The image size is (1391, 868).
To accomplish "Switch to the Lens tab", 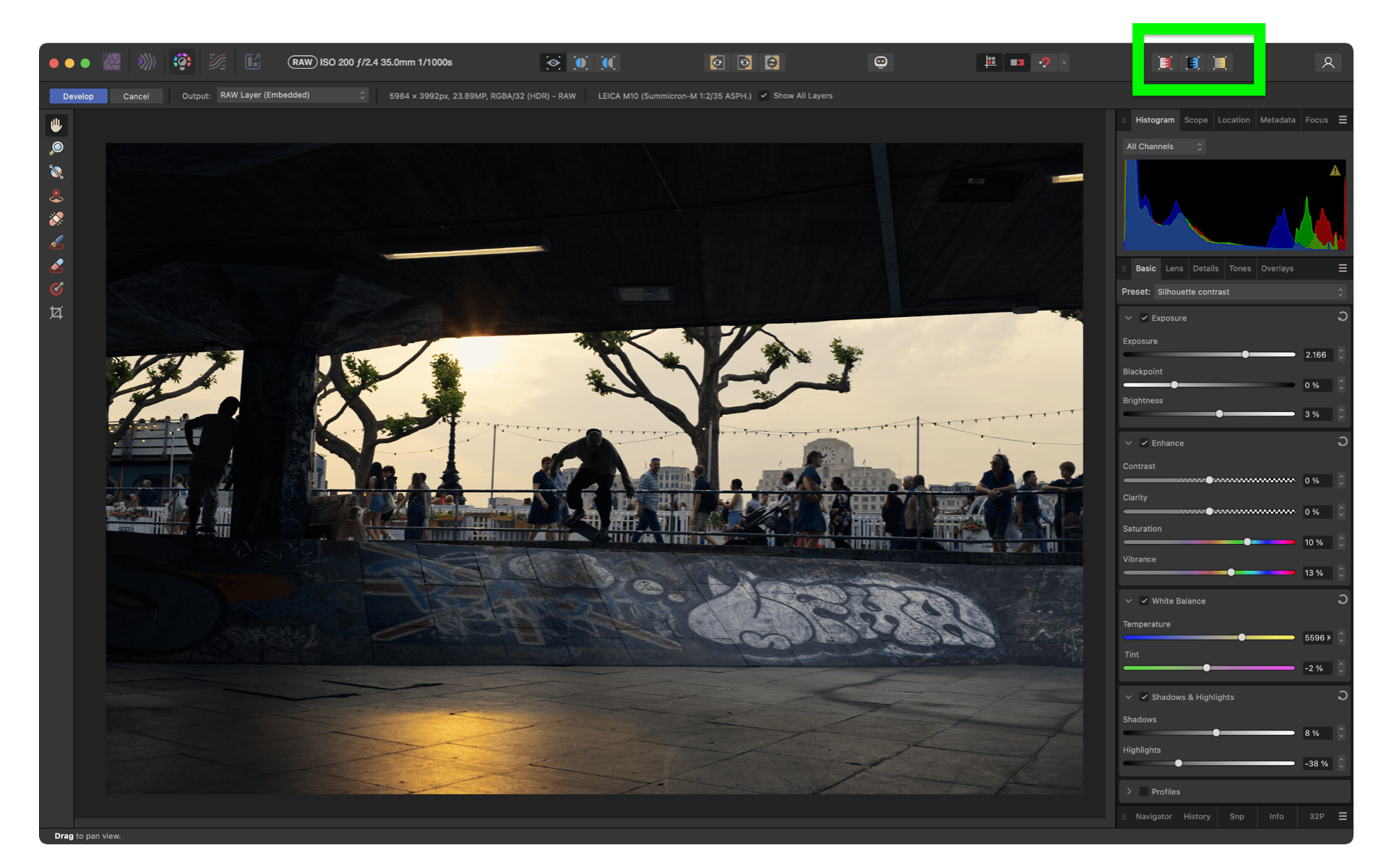I will [1174, 268].
